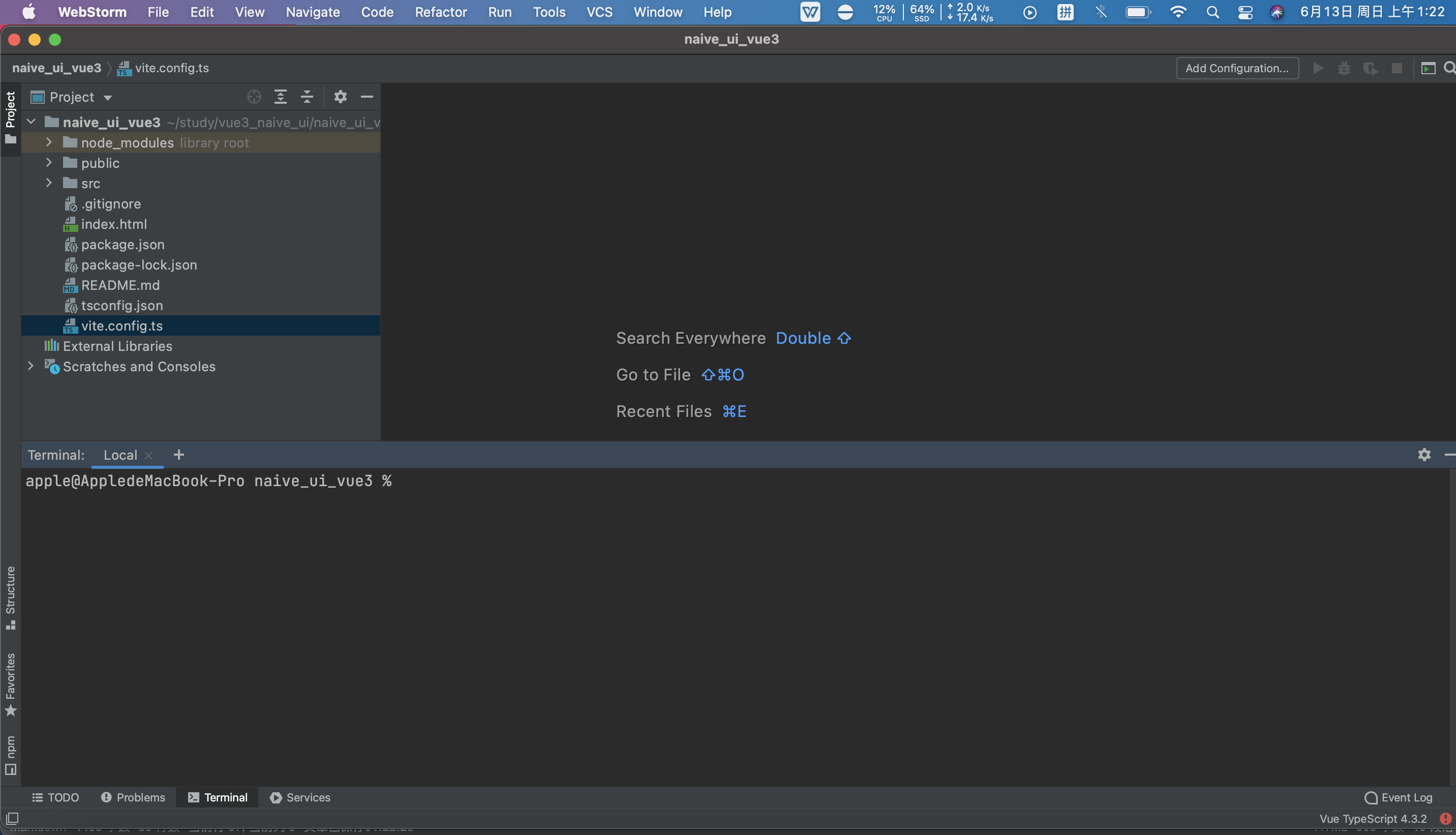Image resolution: width=1456 pixels, height=835 pixels.
Task: Click the Expand All icon in Project panel
Action: point(280,97)
